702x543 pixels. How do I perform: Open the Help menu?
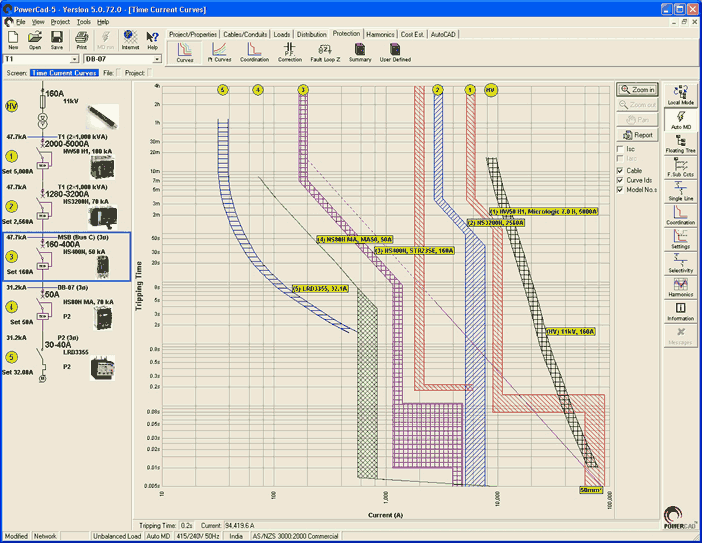[103, 21]
